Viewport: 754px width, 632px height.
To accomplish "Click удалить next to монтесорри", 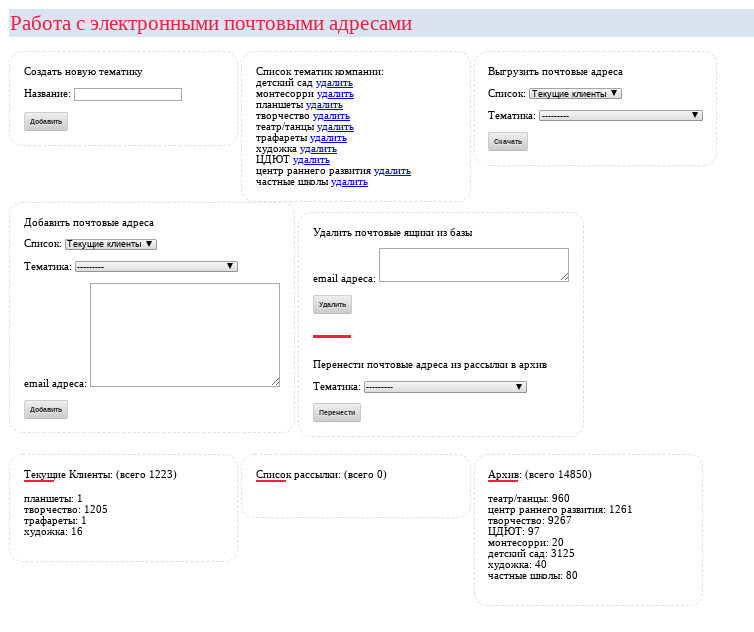I will tap(335, 94).
